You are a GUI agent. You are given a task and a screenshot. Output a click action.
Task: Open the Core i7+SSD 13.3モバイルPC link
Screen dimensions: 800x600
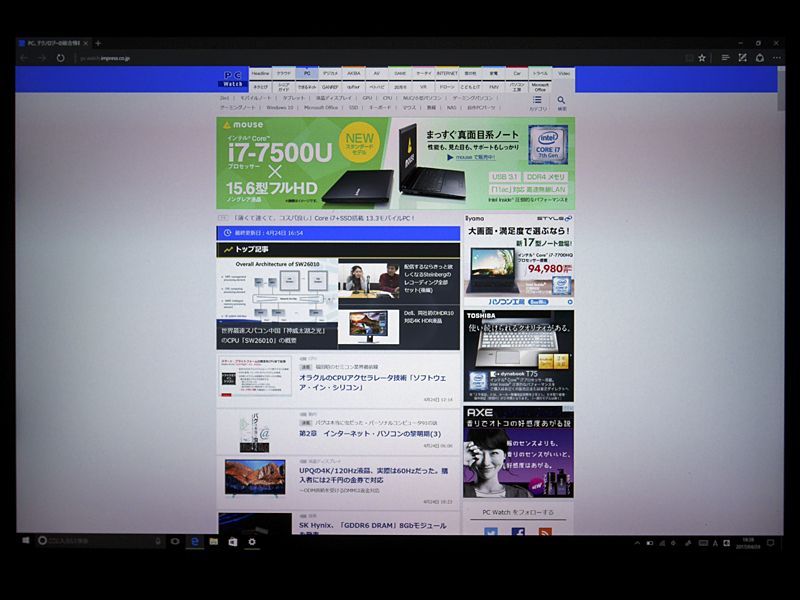pyautogui.click(x=324, y=218)
